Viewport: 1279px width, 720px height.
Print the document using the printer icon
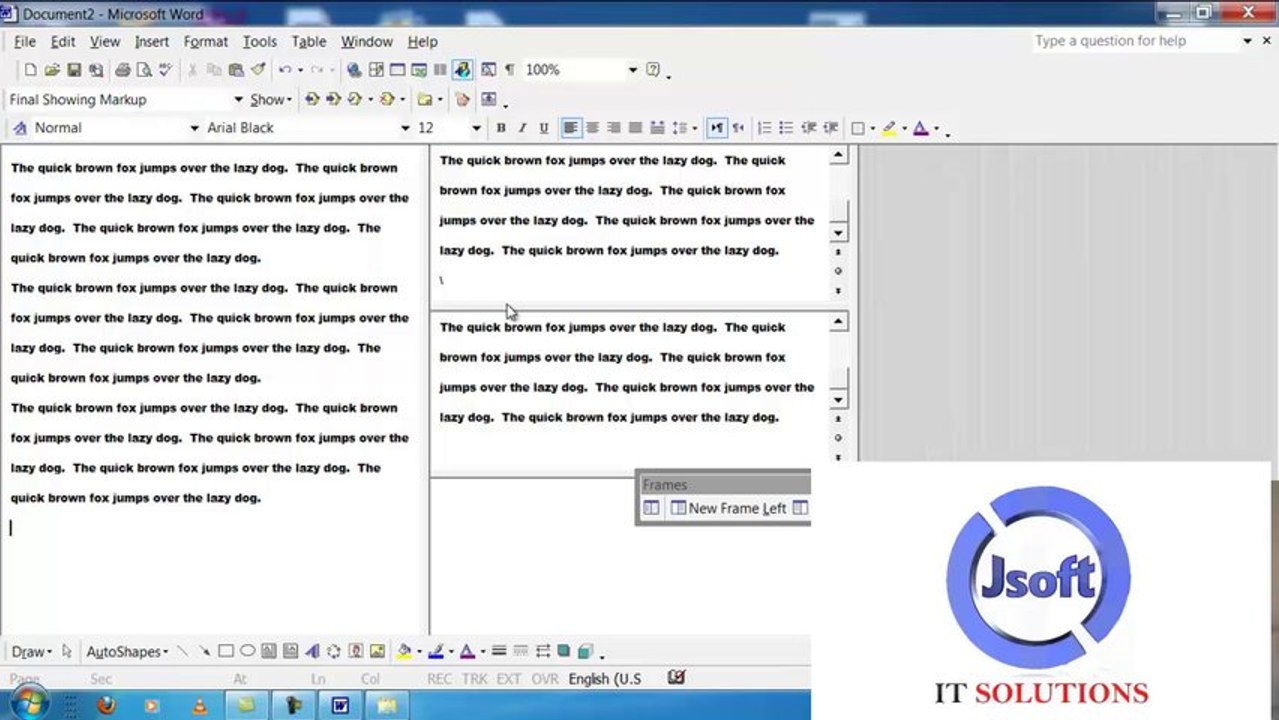coord(122,70)
